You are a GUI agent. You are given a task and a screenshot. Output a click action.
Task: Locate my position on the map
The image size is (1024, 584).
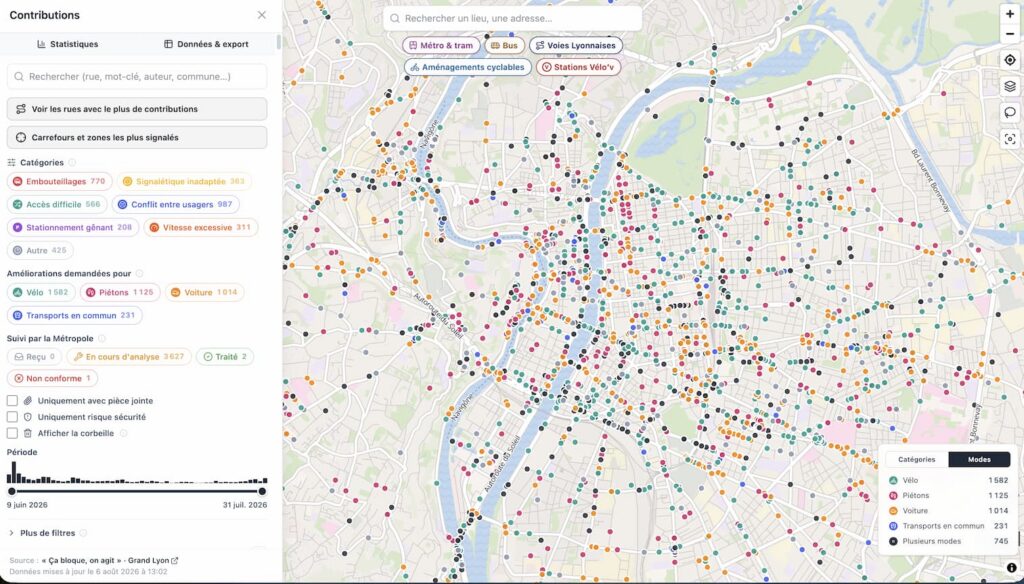(1010, 60)
